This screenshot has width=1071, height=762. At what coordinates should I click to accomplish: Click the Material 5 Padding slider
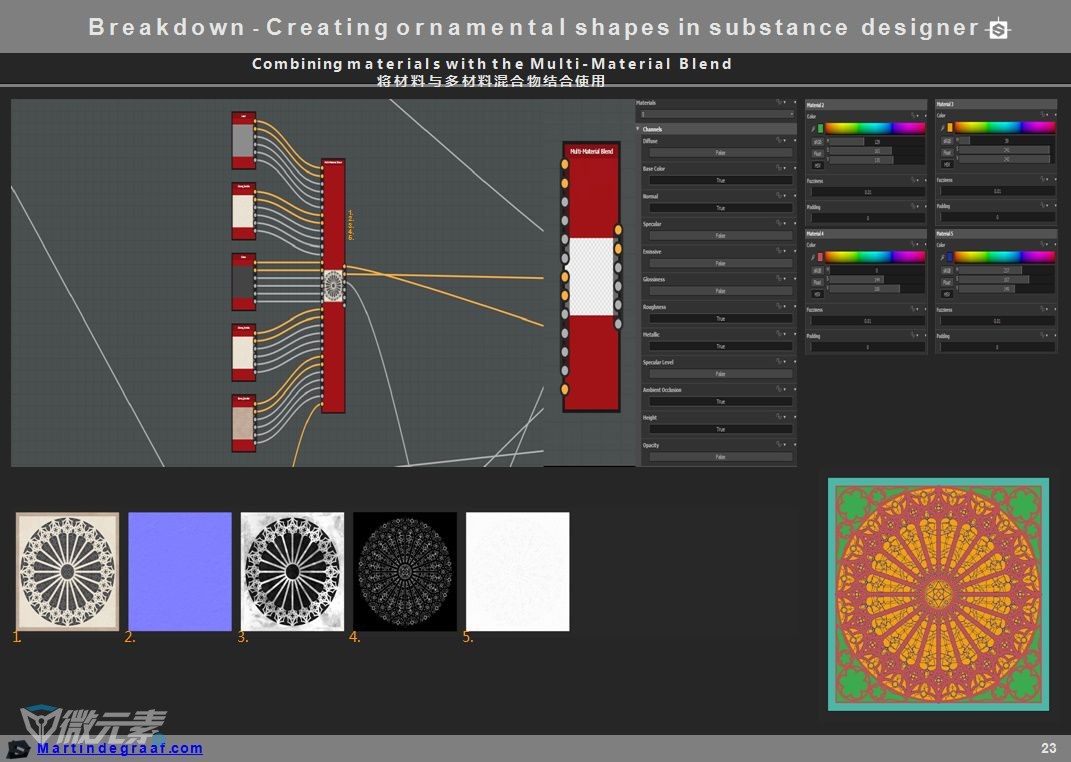coord(997,347)
